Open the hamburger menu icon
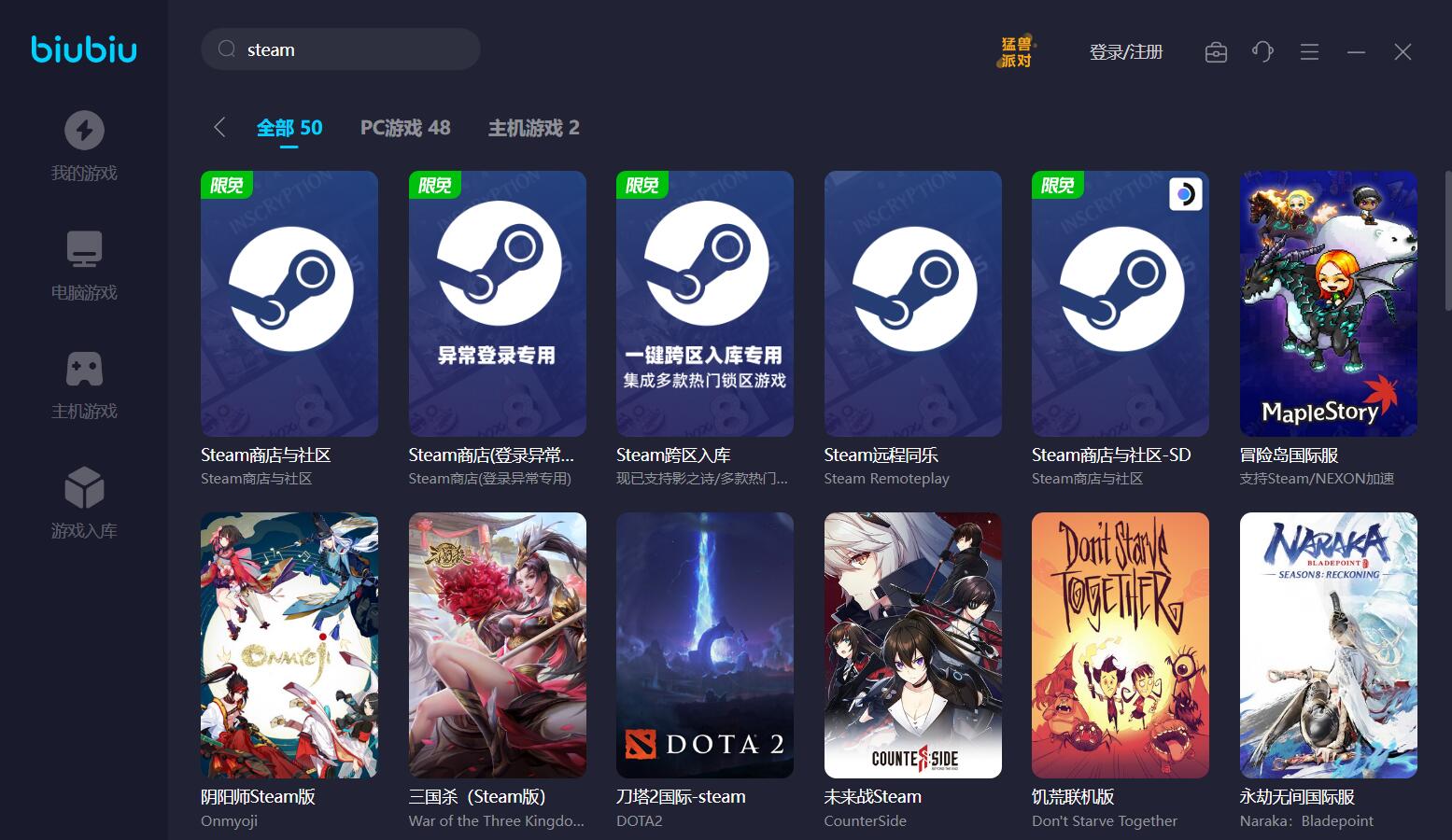 pyautogui.click(x=1309, y=51)
